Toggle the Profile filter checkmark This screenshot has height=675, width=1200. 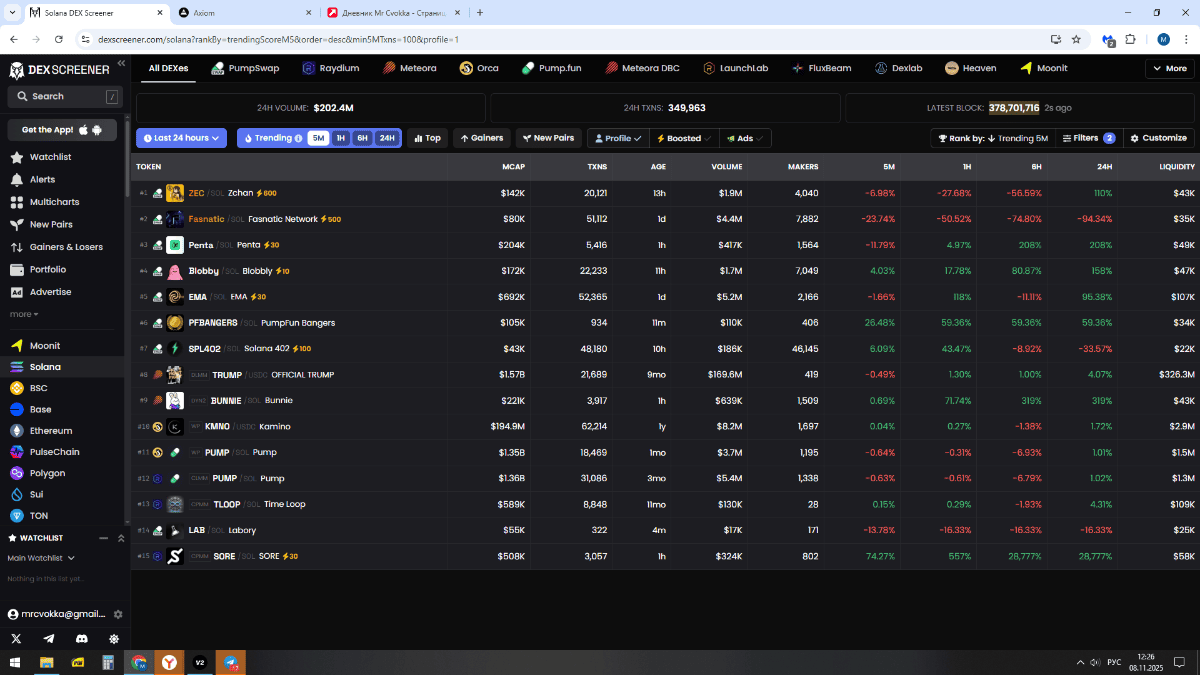pyautogui.click(x=615, y=138)
